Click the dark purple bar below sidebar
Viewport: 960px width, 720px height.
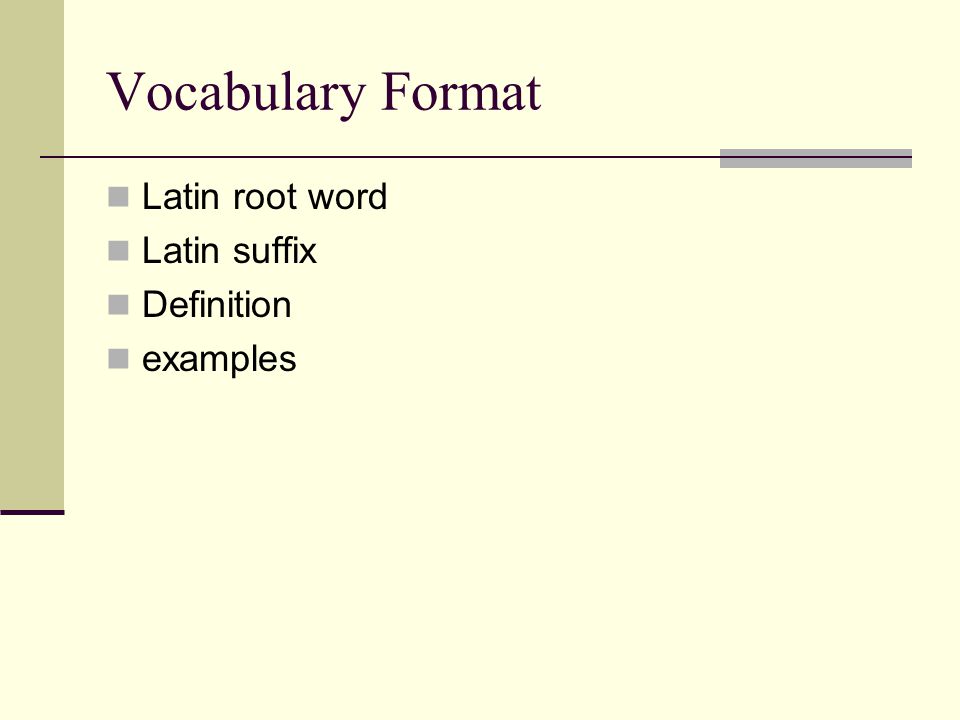pos(32,512)
